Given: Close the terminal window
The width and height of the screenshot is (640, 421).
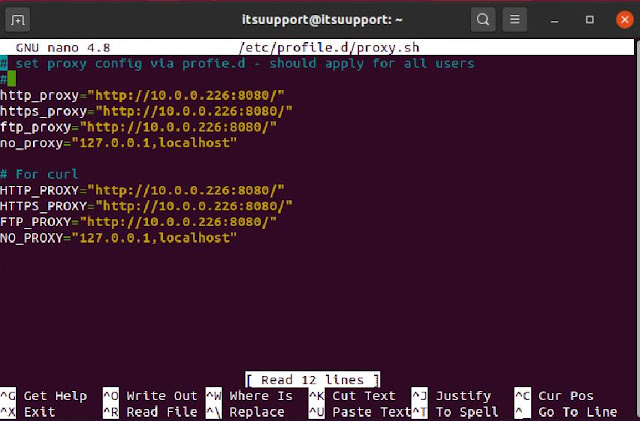Looking at the screenshot, I should point(624,20).
